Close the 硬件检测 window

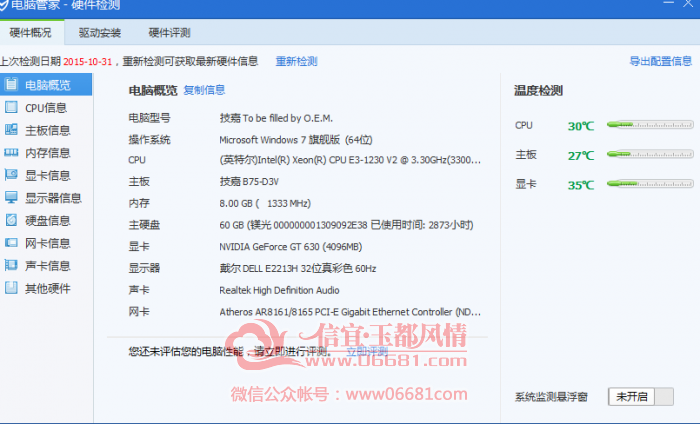pyautogui.click(x=688, y=4)
